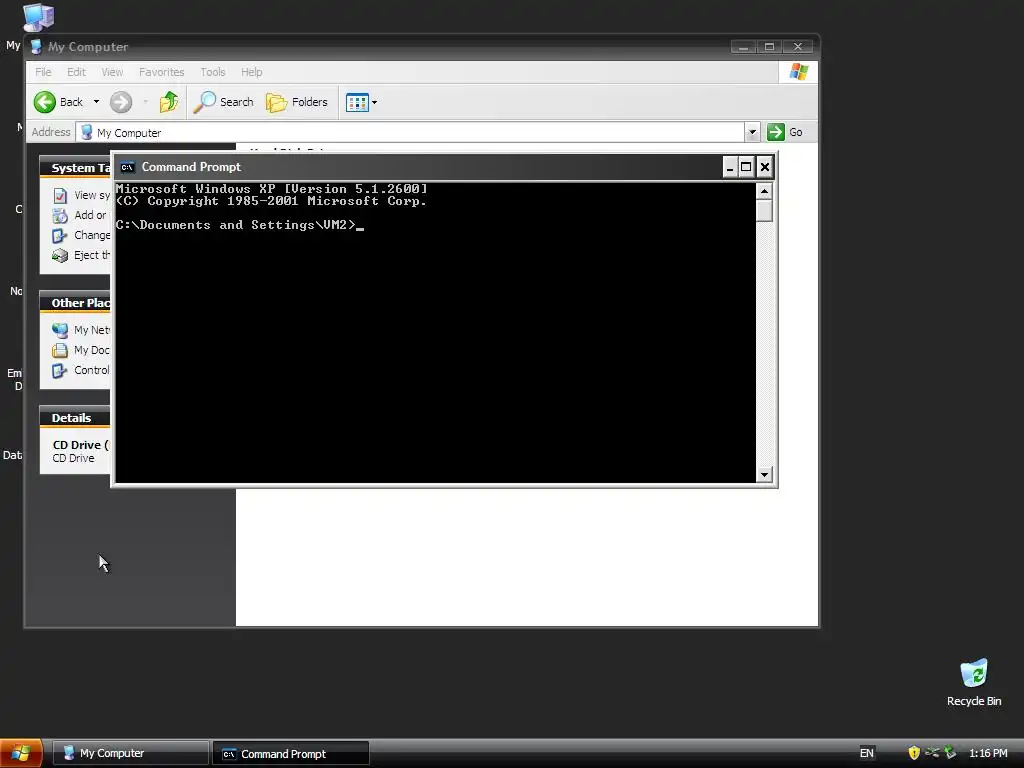Click the Search magnifier toolbar button
Screen dimensions: 1024x768
(x=223, y=102)
